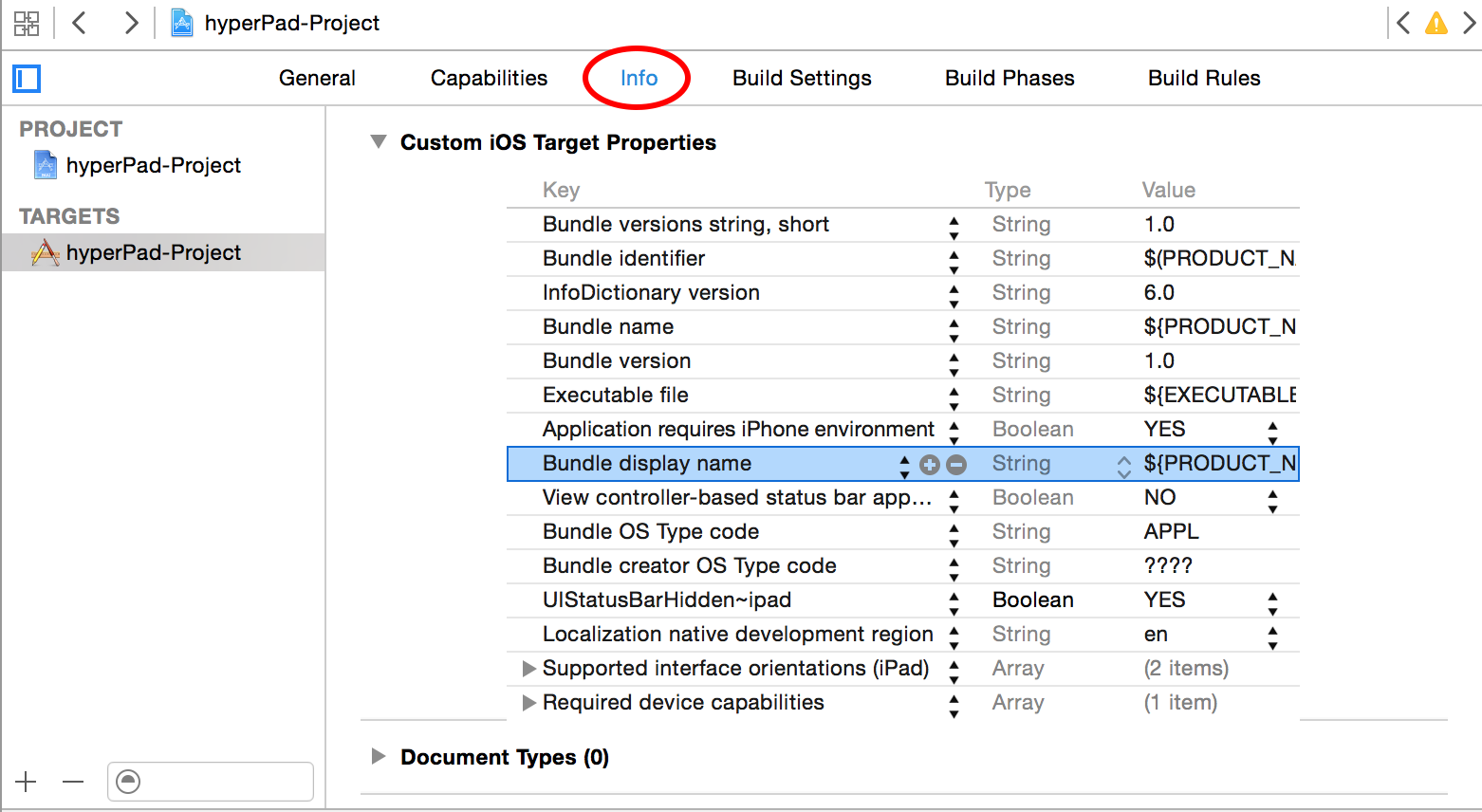Click the Value column header
The width and height of the screenshot is (1482, 812).
tap(1168, 190)
